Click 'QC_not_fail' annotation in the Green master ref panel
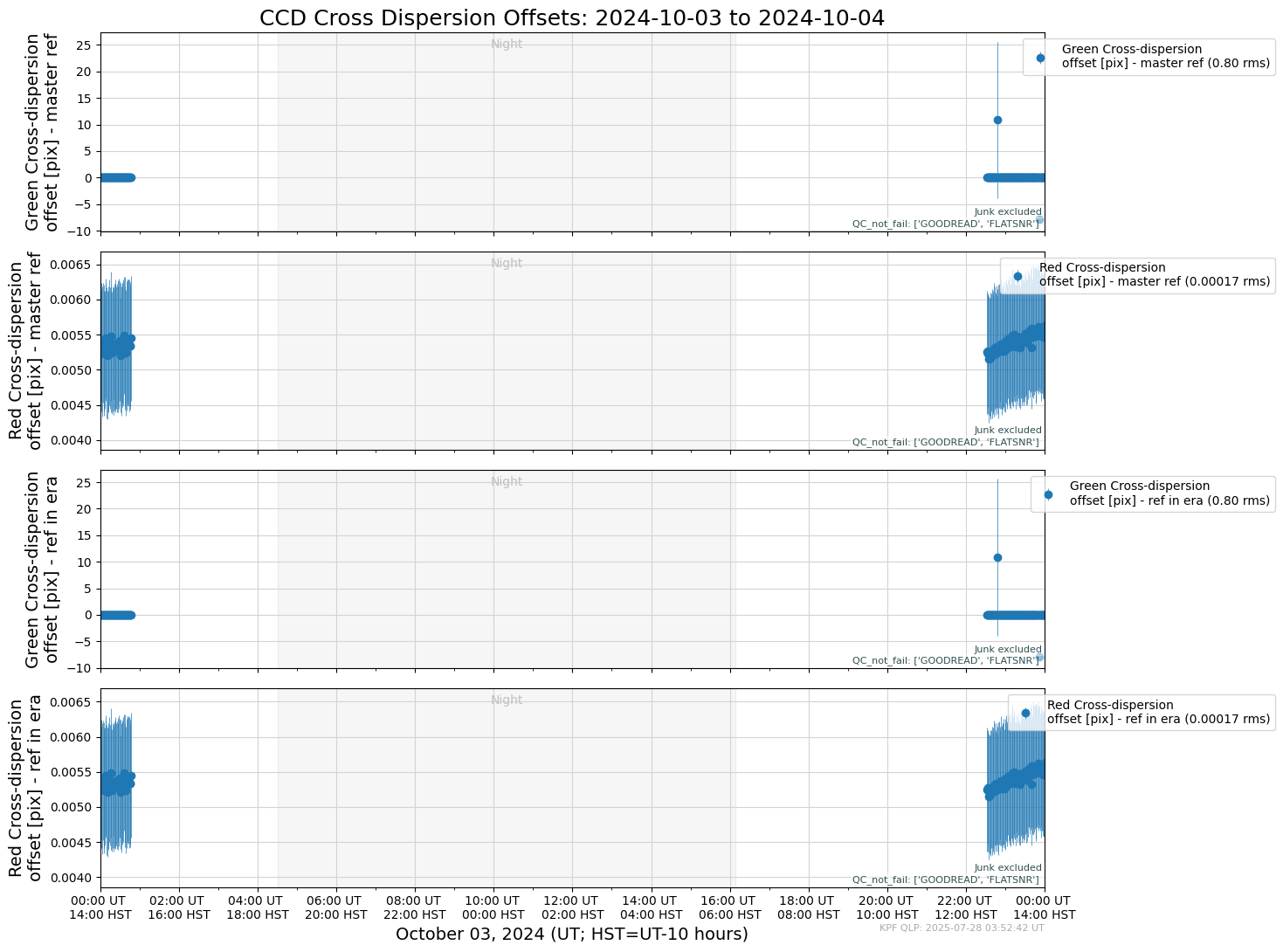This screenshot has width=1283, height=952. 946,224
